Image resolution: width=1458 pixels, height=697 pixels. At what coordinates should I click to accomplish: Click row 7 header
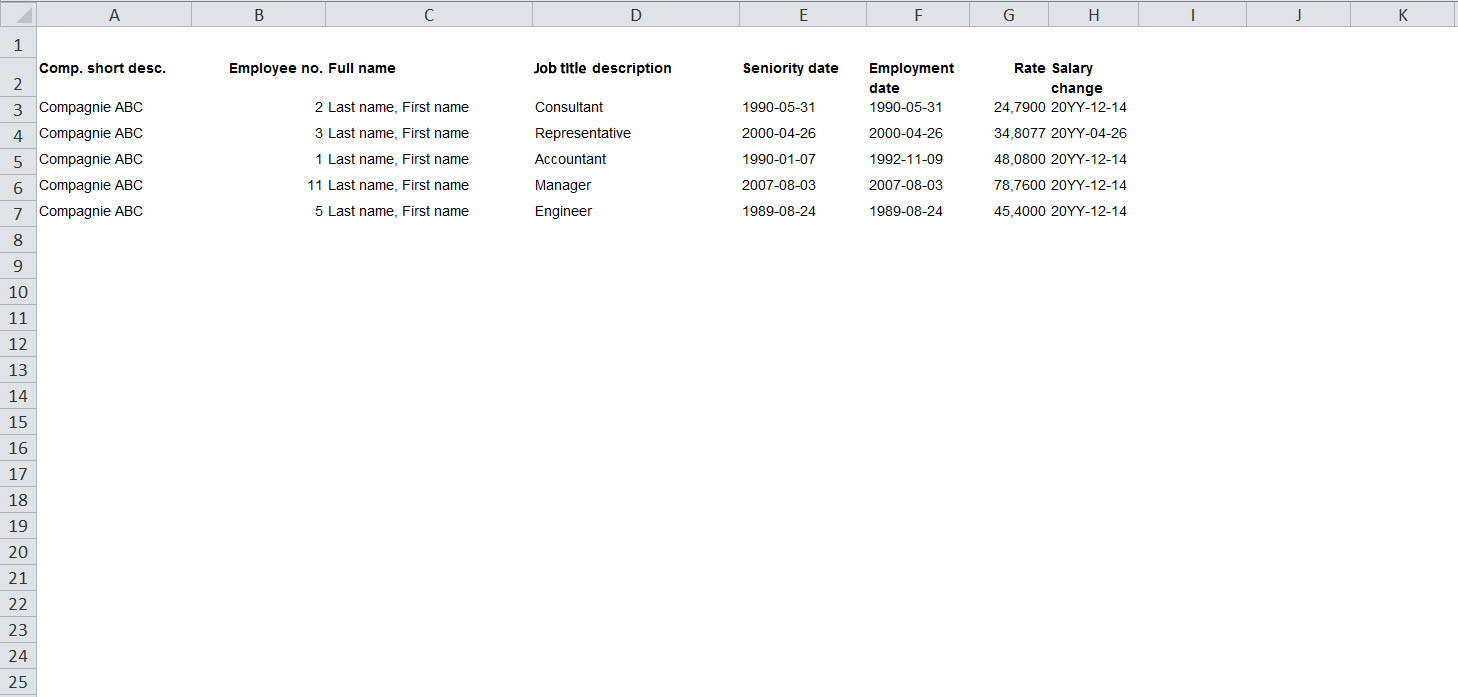18,212
